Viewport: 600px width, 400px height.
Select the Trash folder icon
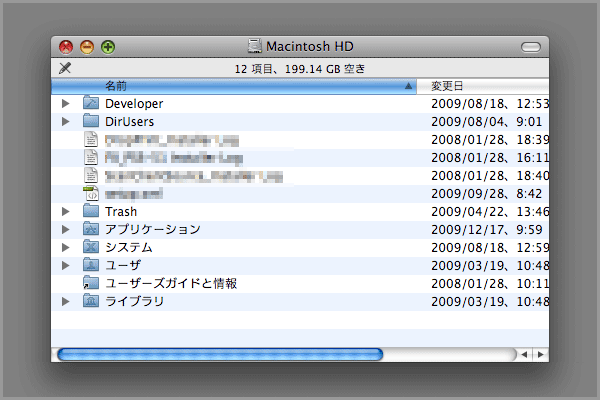pyautogui.click(x=91, y=211)
